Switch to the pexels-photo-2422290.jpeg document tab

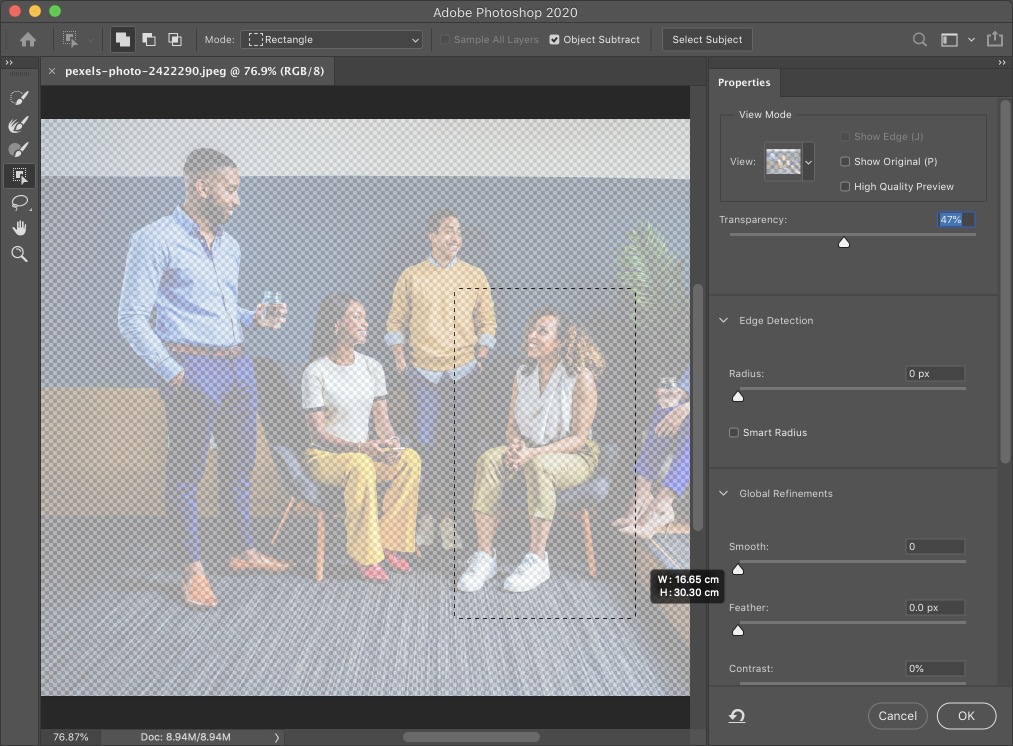(x=194, y=71)
